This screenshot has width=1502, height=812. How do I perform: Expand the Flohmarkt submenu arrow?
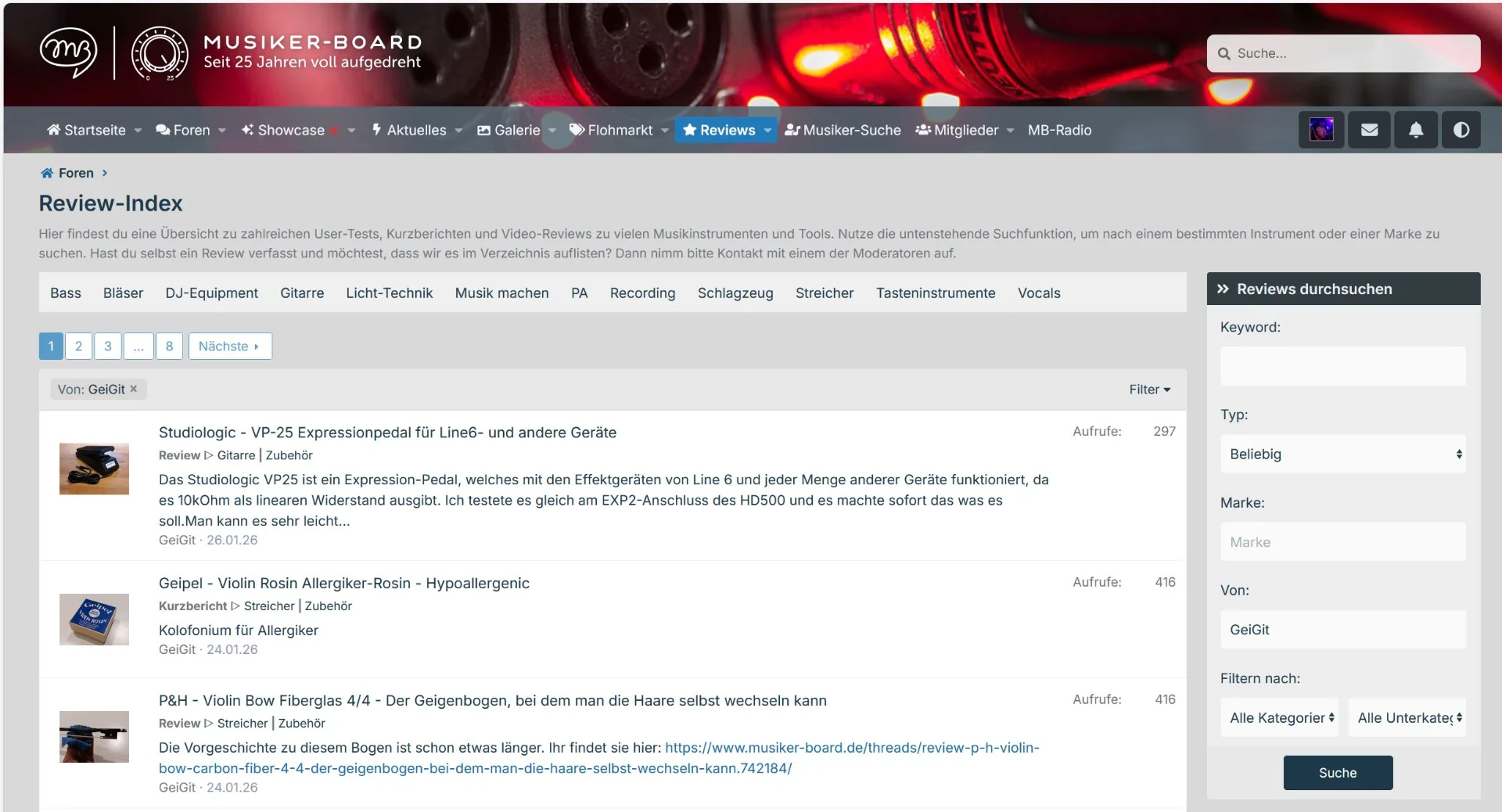click(x=665, y=131)
